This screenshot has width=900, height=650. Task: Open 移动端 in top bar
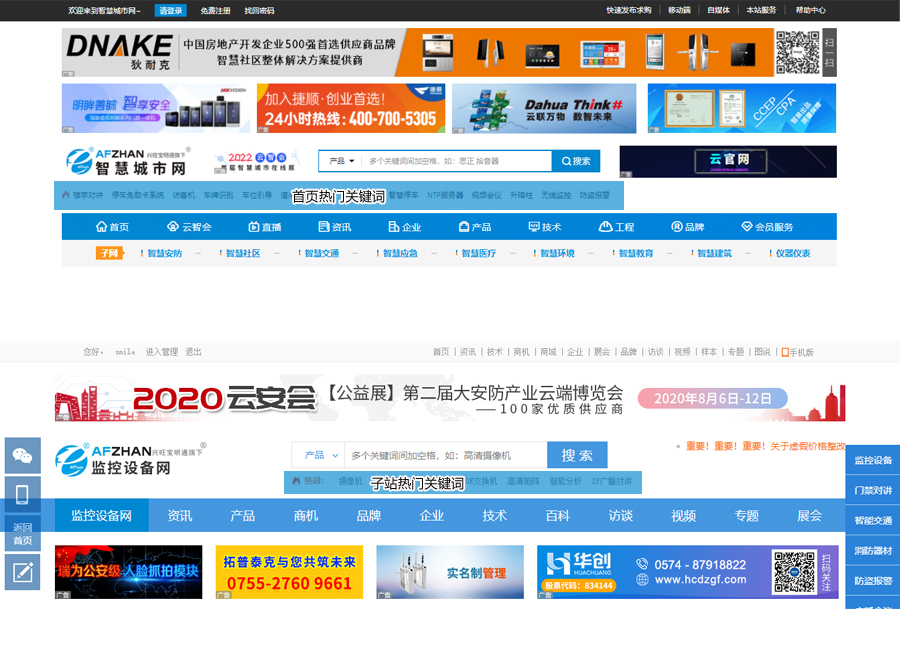click(x=679, y=10)
